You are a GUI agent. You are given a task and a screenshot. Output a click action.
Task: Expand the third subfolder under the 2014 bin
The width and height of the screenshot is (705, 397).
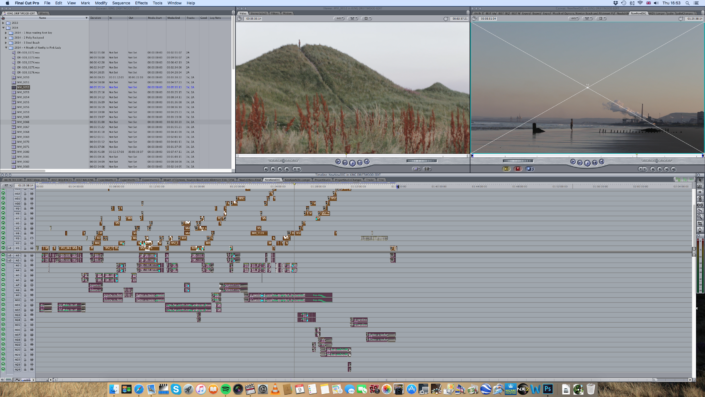pos(6,43)
